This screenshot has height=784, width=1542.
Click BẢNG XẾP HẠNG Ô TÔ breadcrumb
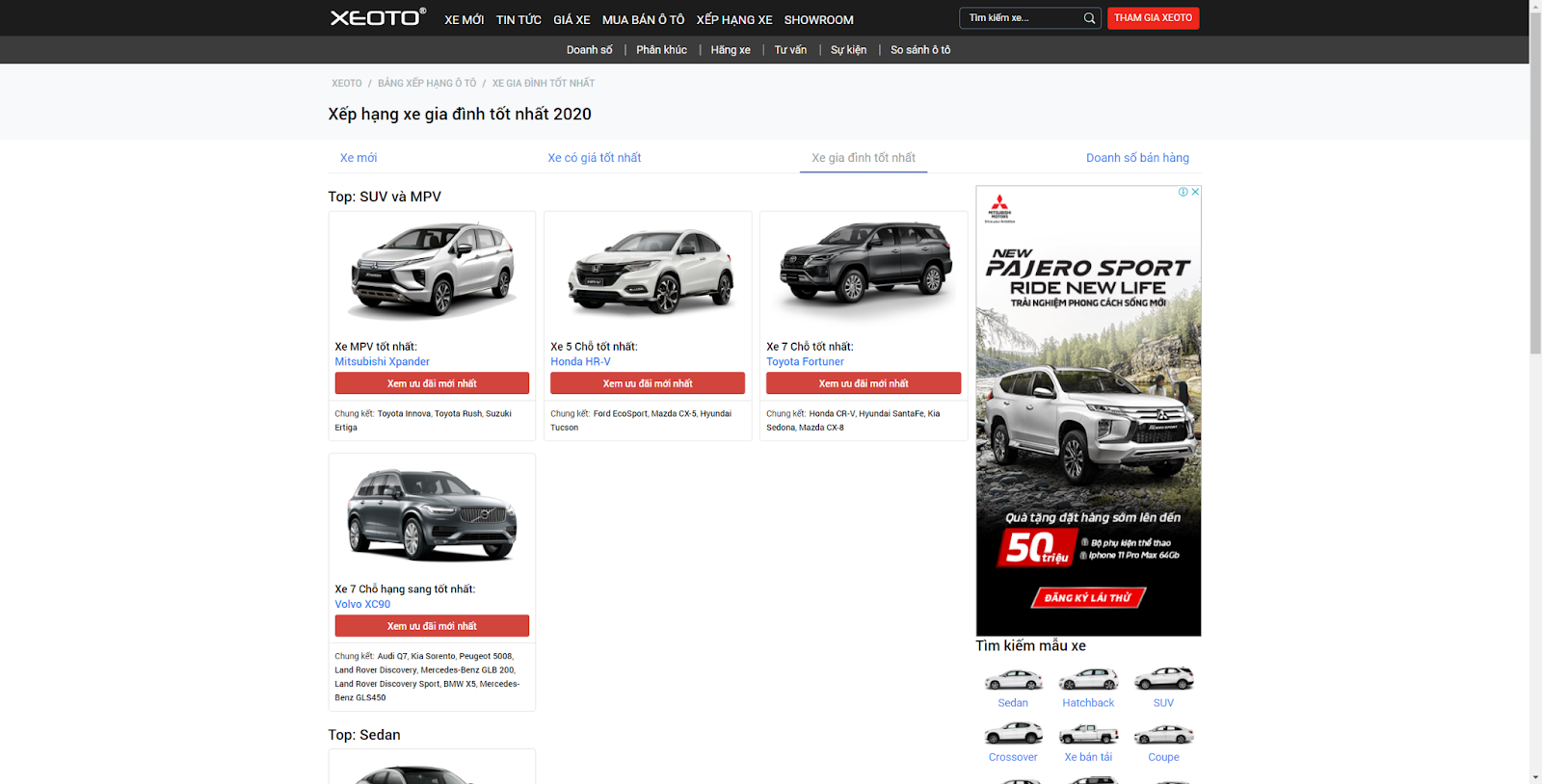427,83
